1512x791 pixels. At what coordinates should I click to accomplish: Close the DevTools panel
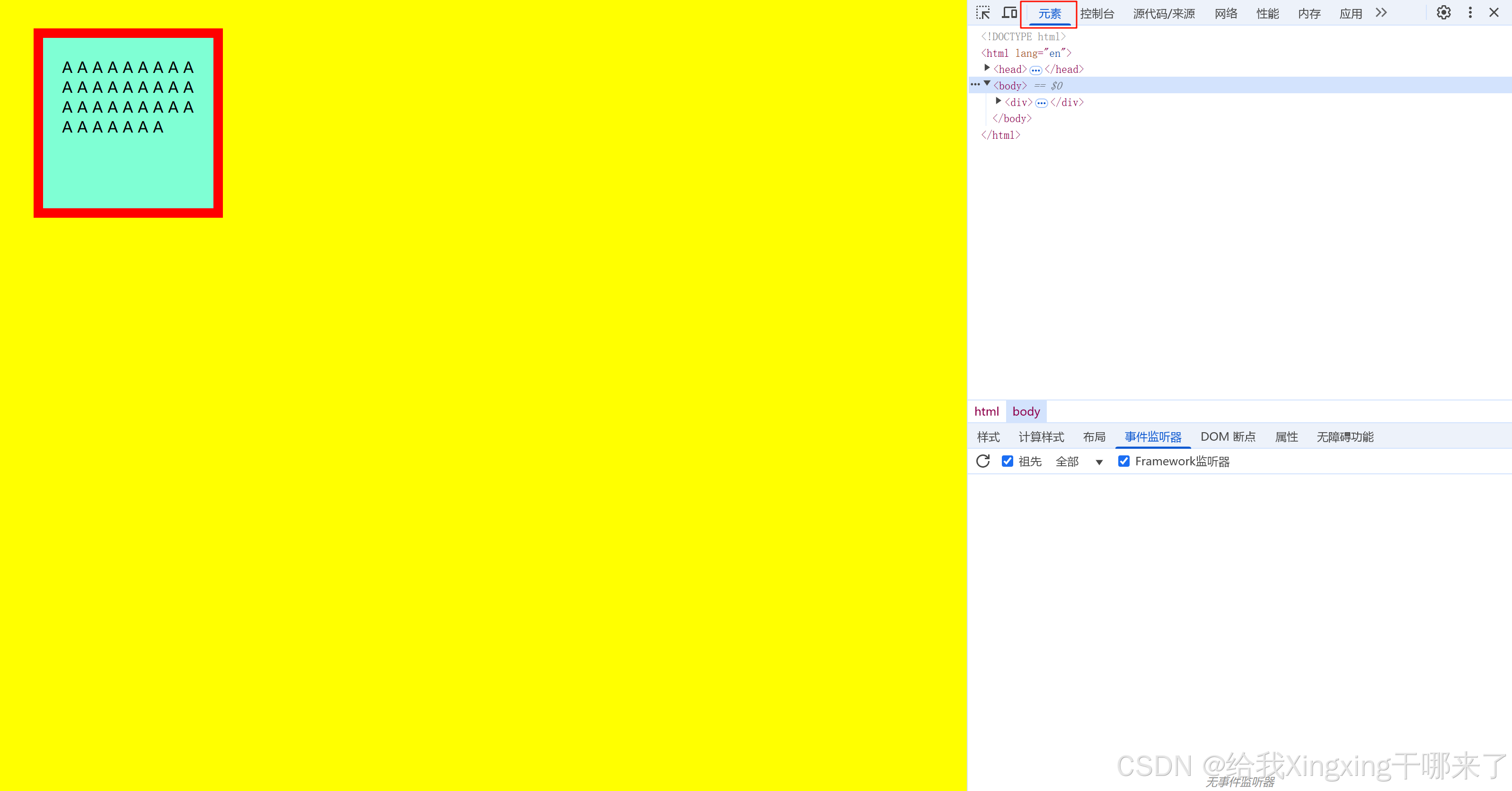(x=1494, y=13)
